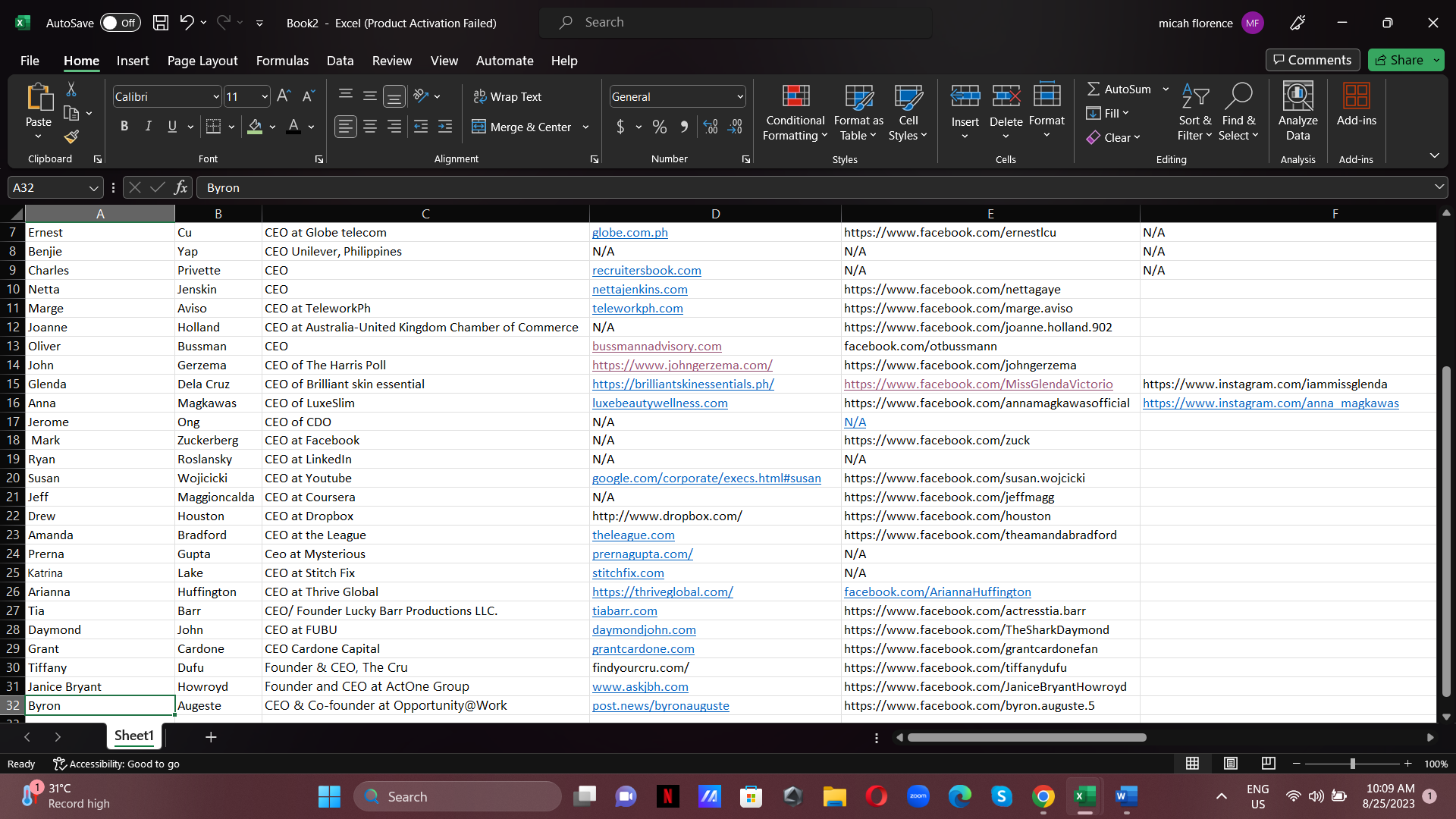Viewport: 1456px width, 819px height.
Task: Open the General number format dropdown
Action: pyautogui.click(x=740, y=97)
